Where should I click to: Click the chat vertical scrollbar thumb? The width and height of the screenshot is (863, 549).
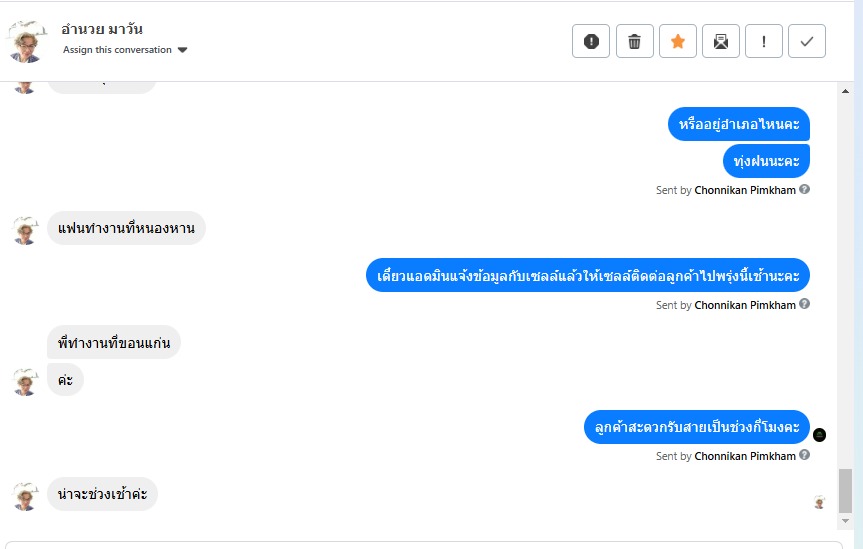[x=846, y=490]
